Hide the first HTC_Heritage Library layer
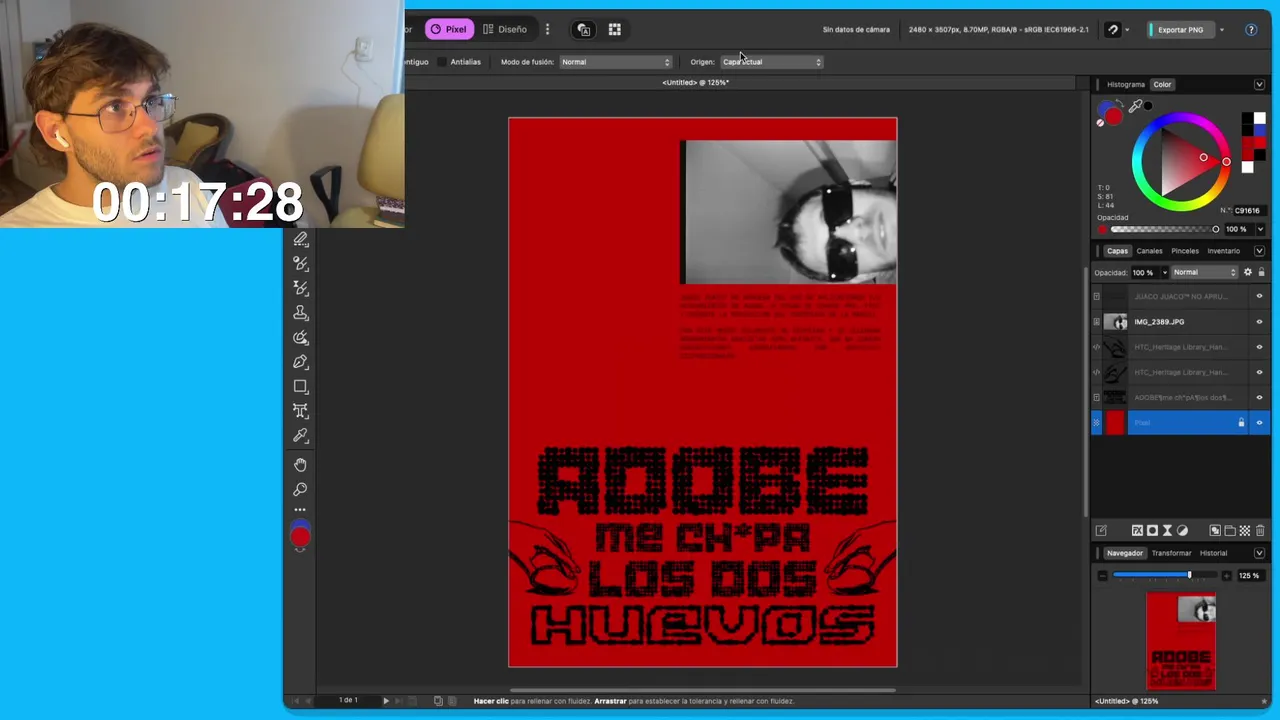 [x=1259, y=347]
